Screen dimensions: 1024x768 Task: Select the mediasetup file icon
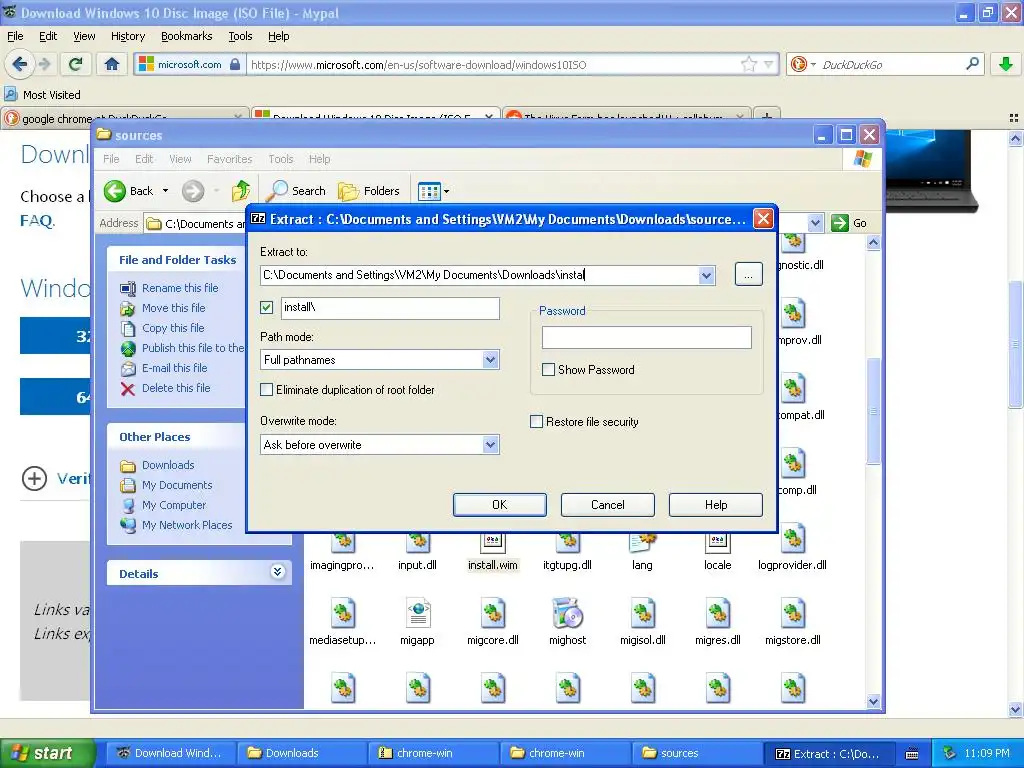coord(343,614)
